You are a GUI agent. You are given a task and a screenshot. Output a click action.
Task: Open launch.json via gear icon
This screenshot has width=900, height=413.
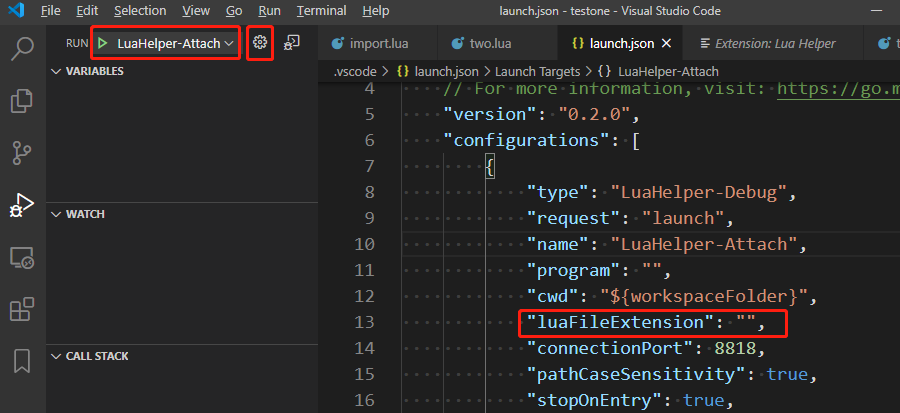(x=260, y=42)
